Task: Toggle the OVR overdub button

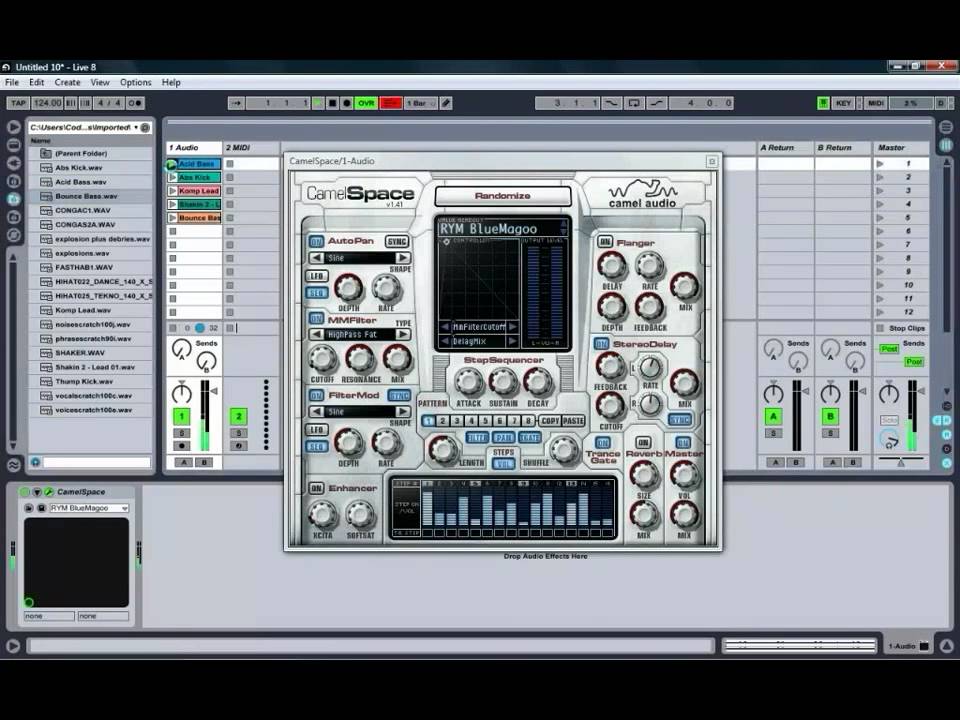Action: click(x=366, y=103)
